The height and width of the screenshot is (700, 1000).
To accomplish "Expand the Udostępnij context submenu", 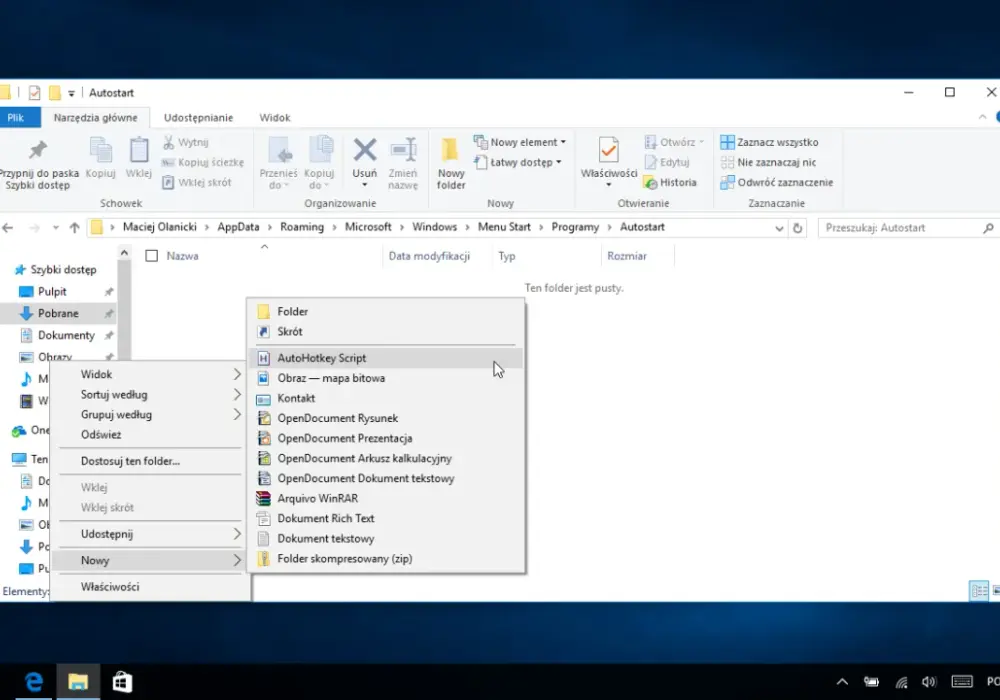I will point(151,534).
